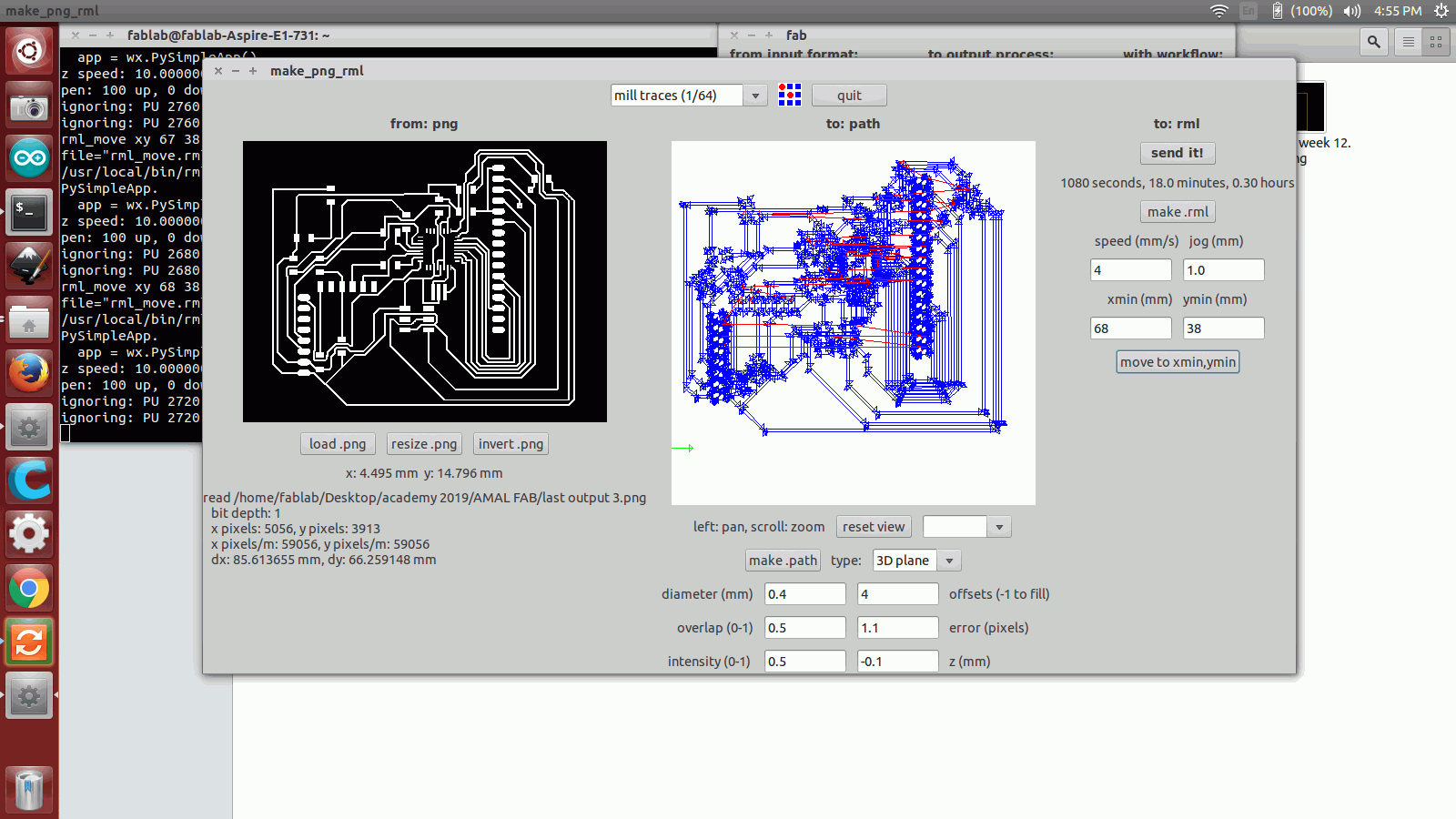
Task: Open the sound volume indicator
Action: point(1352,11)
